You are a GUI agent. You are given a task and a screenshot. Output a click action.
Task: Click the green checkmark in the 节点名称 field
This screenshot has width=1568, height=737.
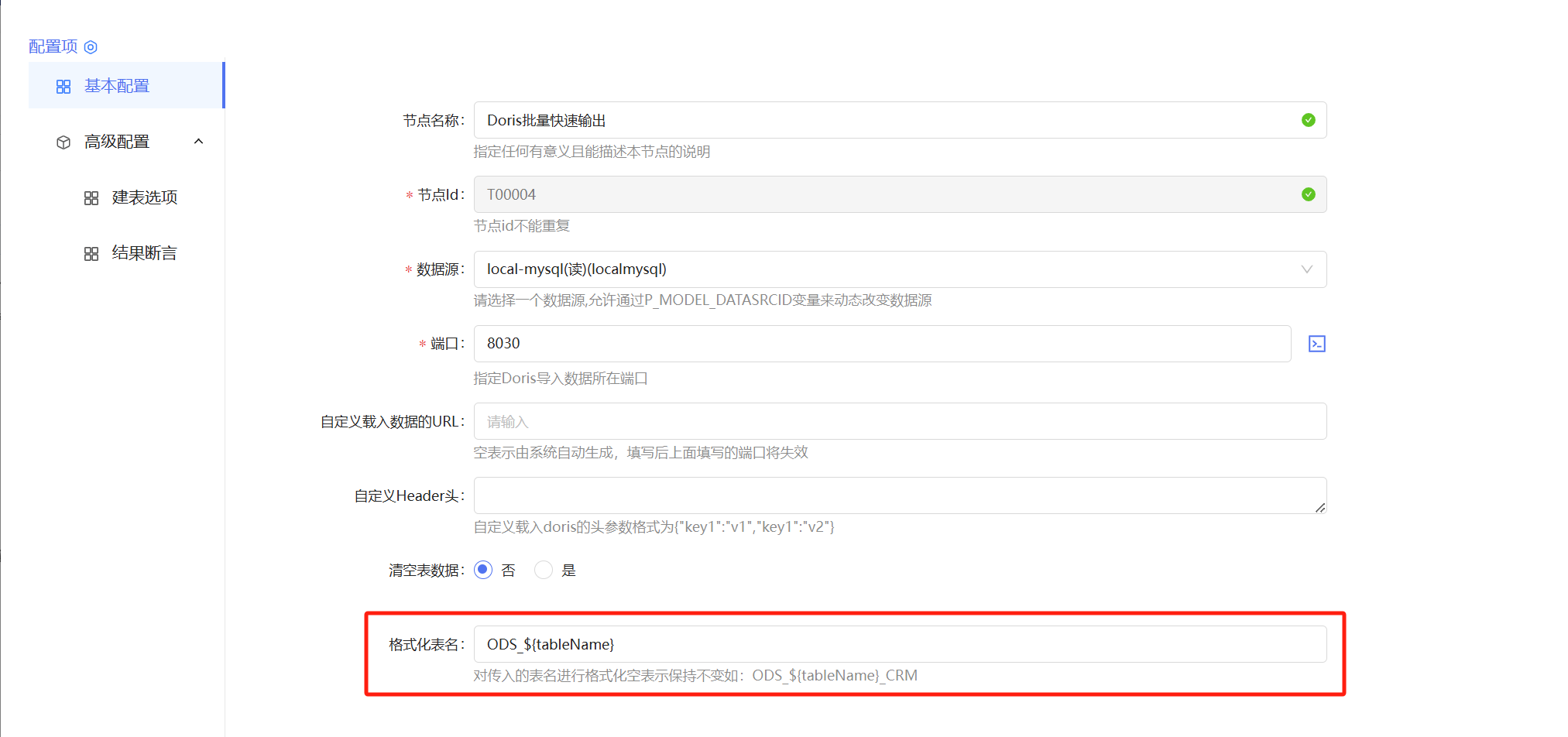(x=1308, y=120)
